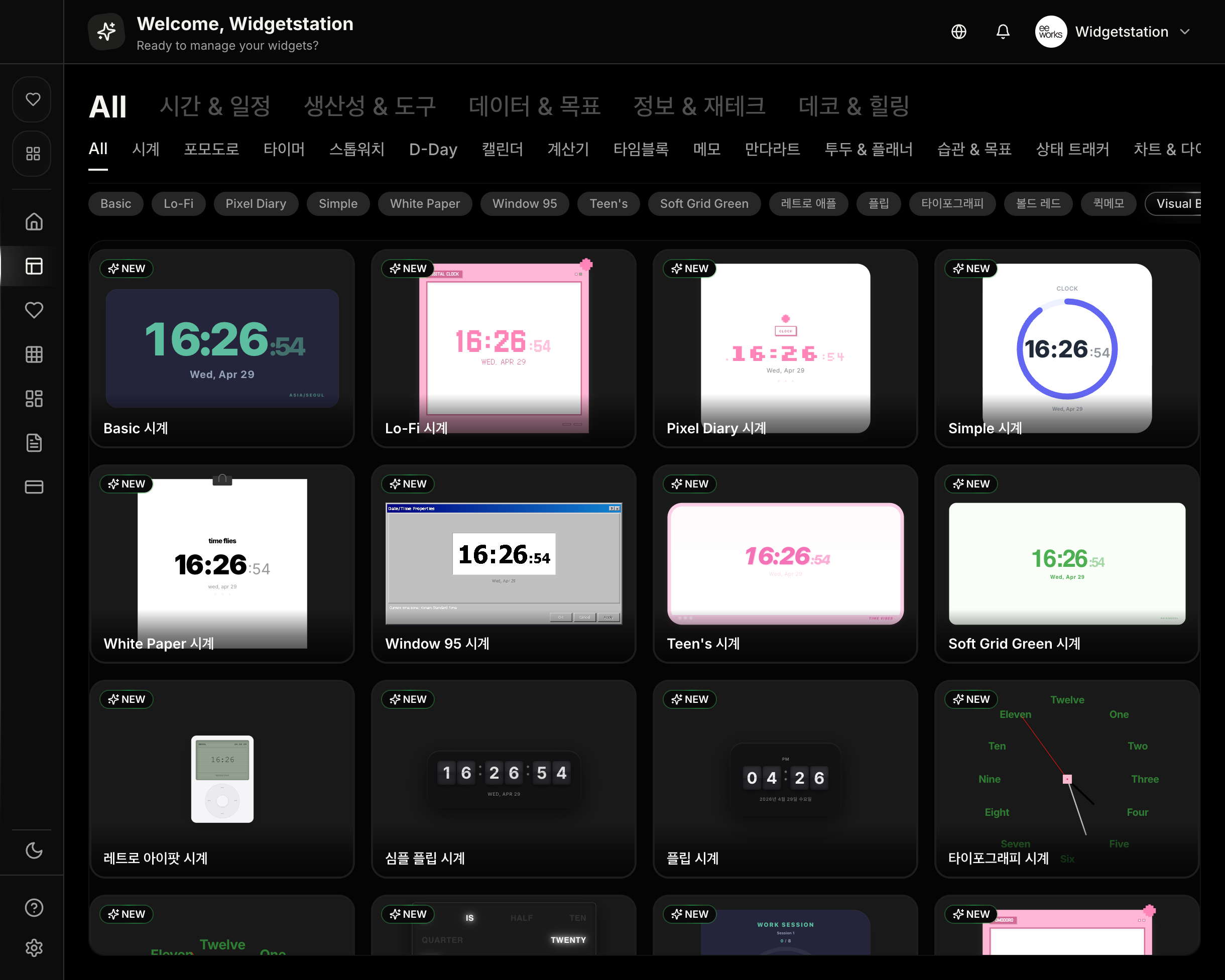1225x980 pixels.
Task: Open the 레트로 아이팟 시계 widget card
Action: click(x=222, y=779)
